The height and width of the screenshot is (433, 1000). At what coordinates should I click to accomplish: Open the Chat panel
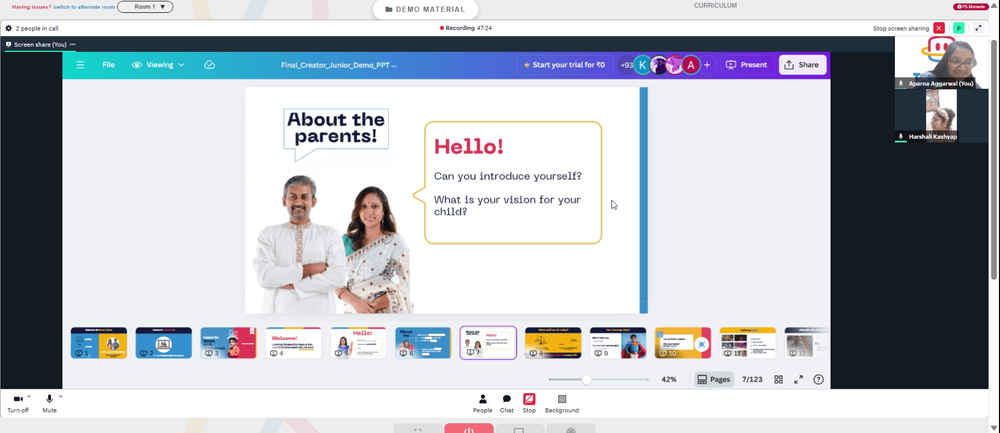[506, 404]
